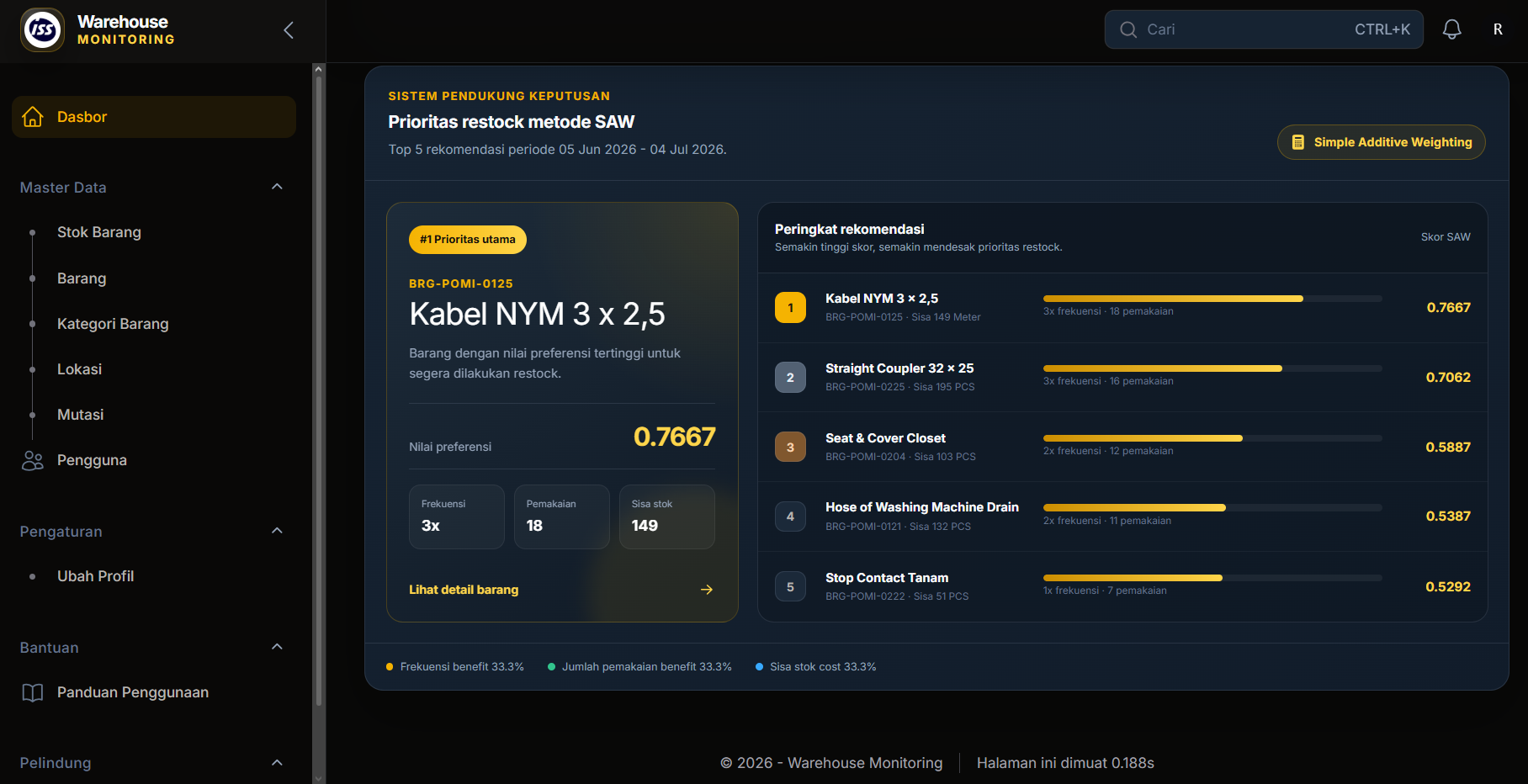Navigate to Lokasi
The height and width of the screenshot is (784, 1528).
coord(79,369)
